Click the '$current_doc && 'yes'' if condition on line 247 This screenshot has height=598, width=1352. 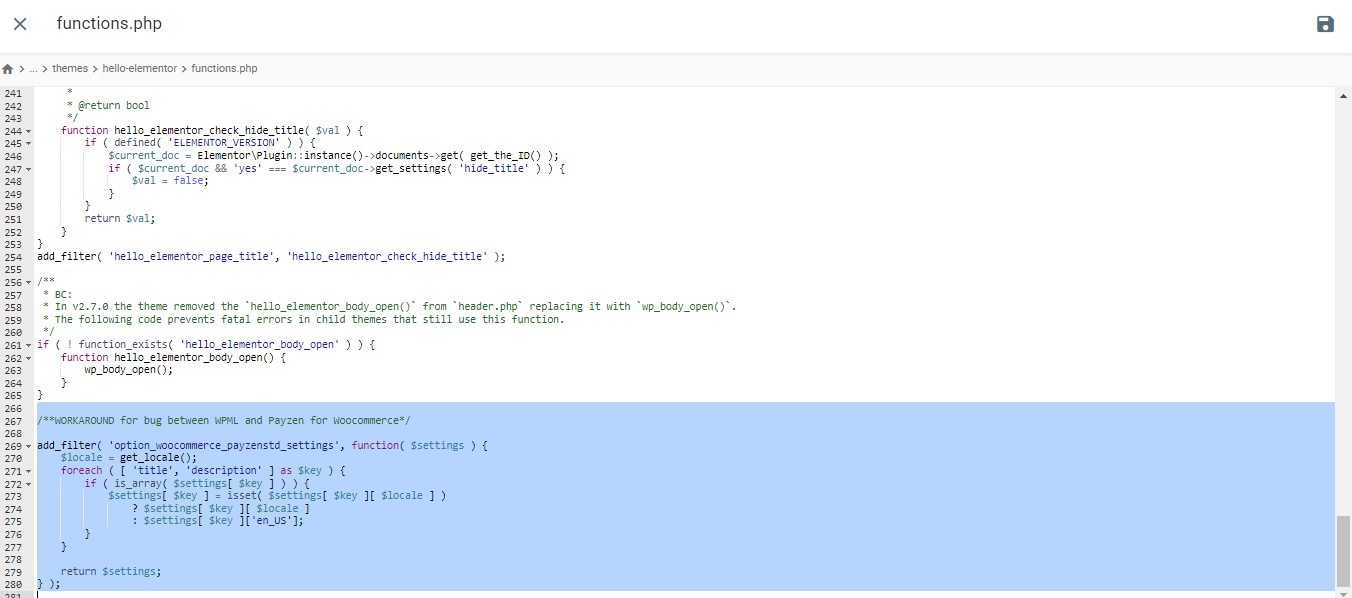click(x=337, y=169)
